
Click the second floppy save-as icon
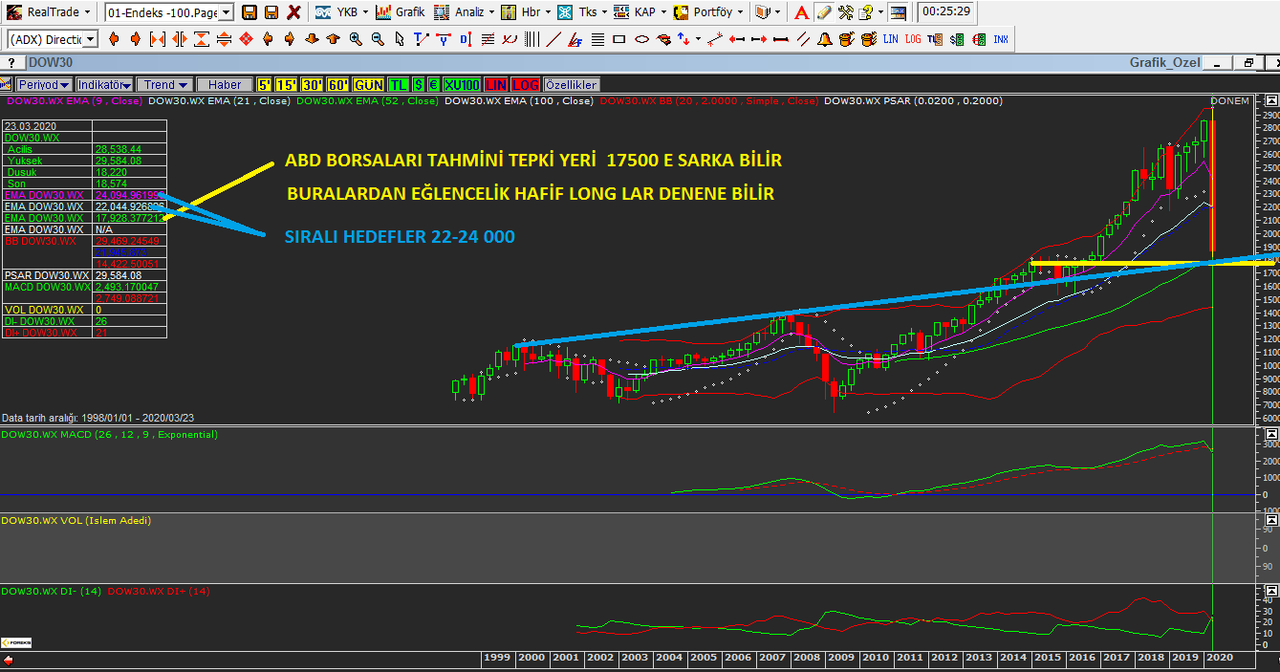click(271, 12)
